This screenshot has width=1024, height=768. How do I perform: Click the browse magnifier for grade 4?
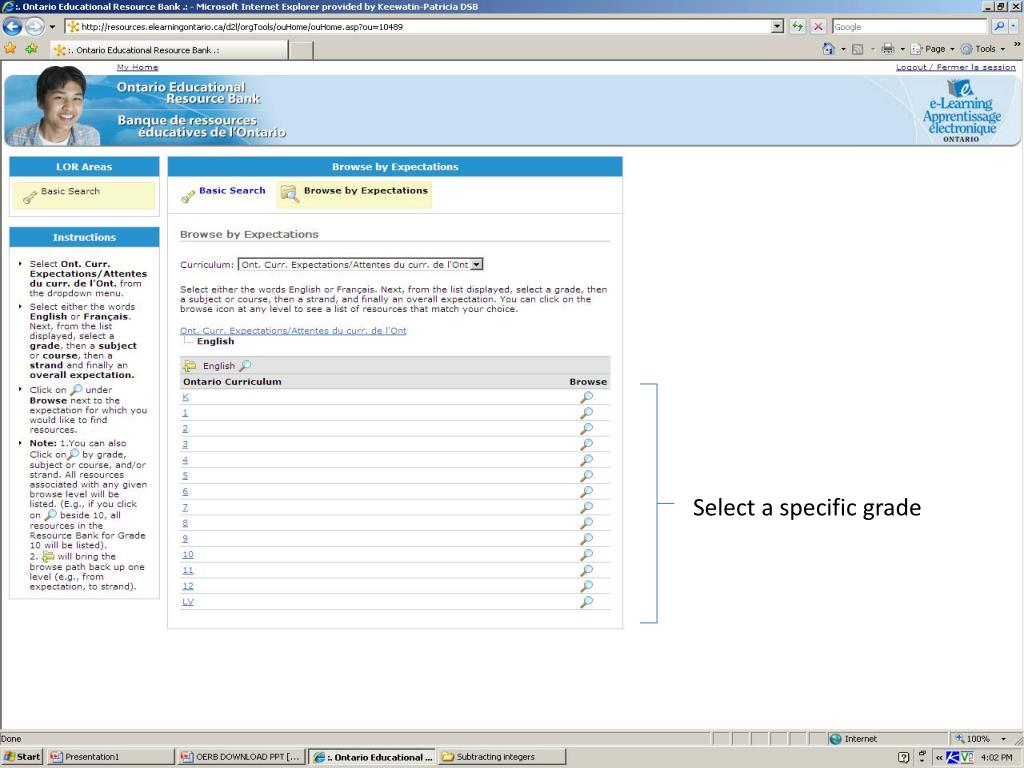586,460
